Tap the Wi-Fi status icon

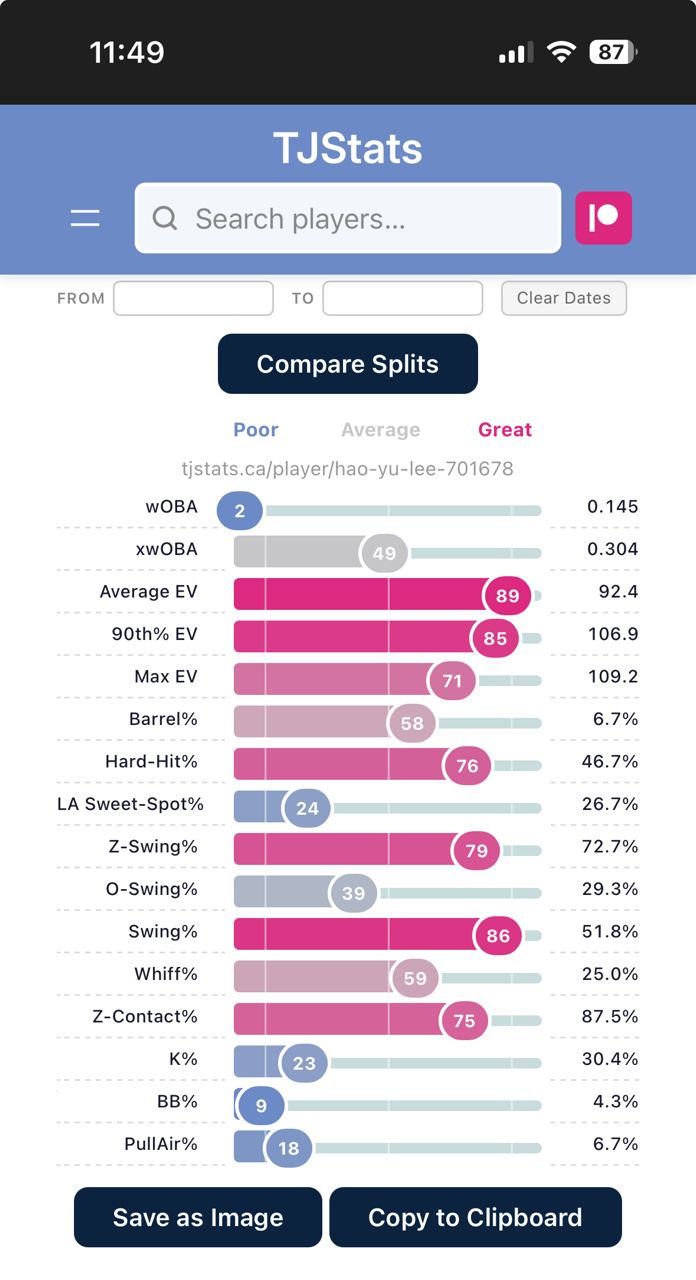tap(562, 52)
